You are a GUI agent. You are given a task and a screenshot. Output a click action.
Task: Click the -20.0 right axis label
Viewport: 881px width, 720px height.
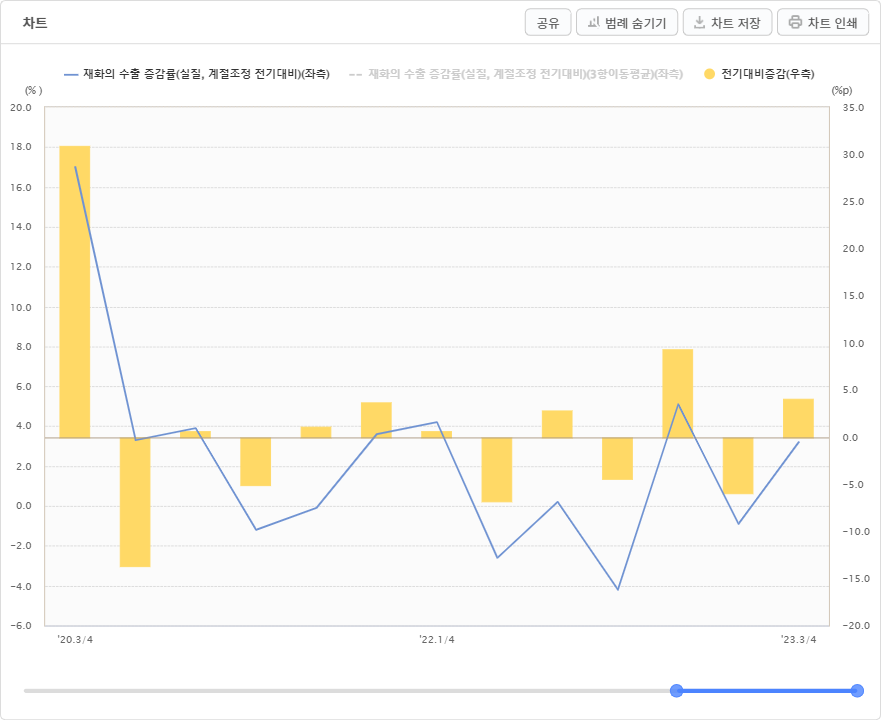pos(855,626)
